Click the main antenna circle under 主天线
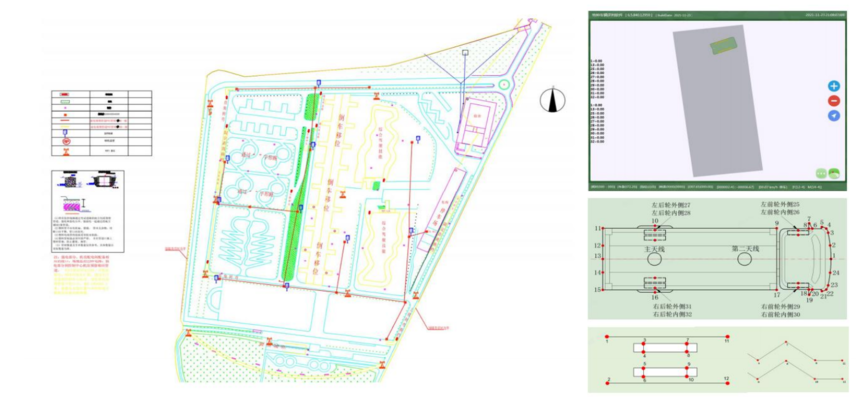The width and height of the screenshot is (860, 400). click(654, 260)
